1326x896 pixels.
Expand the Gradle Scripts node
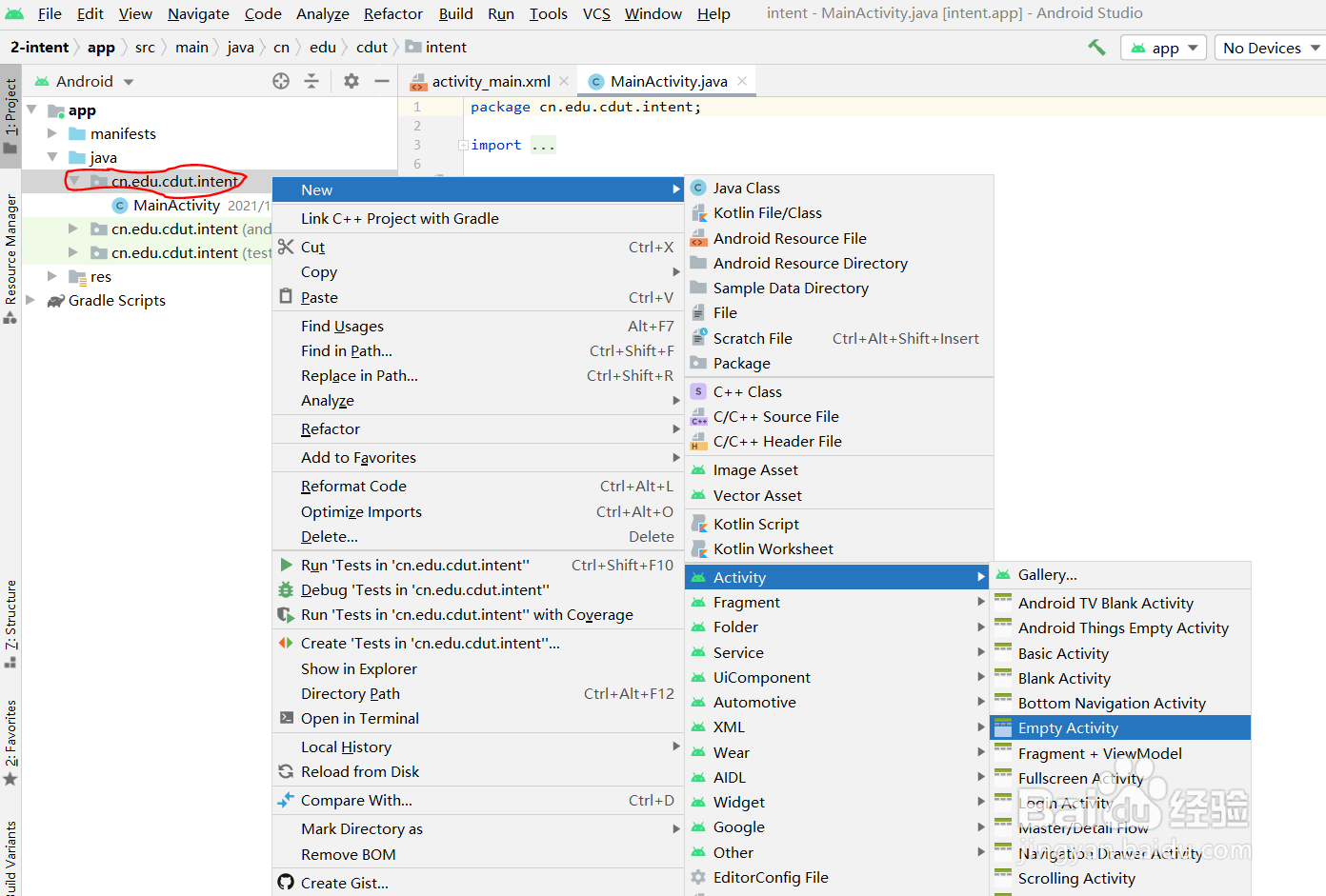pos(31,300)
